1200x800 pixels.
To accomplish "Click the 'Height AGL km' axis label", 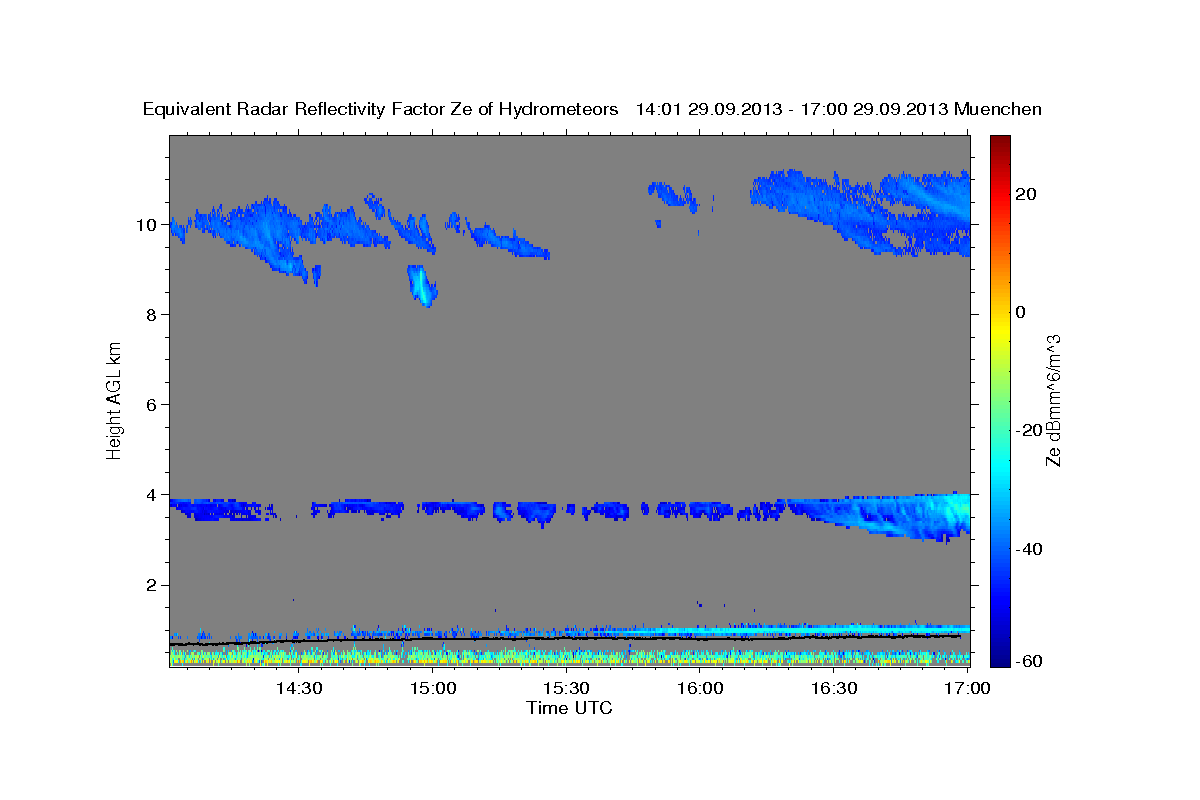I will coord(115,399).
